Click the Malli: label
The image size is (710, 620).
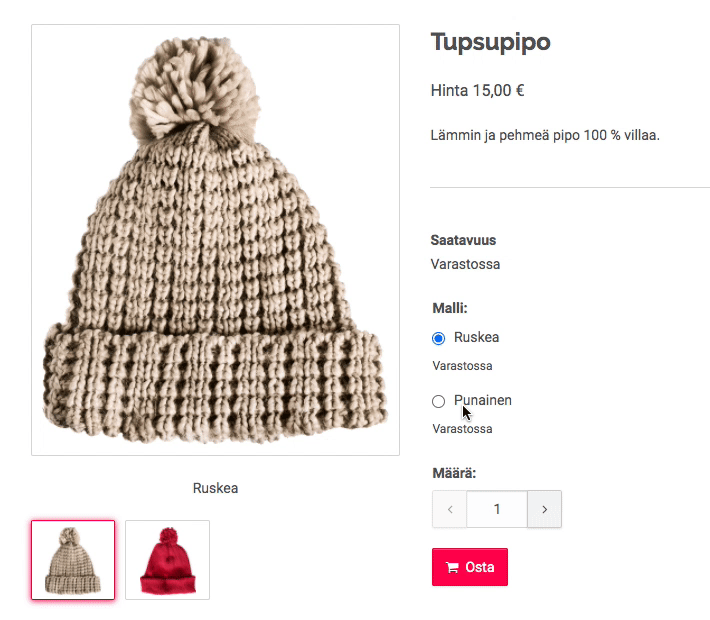450,308
